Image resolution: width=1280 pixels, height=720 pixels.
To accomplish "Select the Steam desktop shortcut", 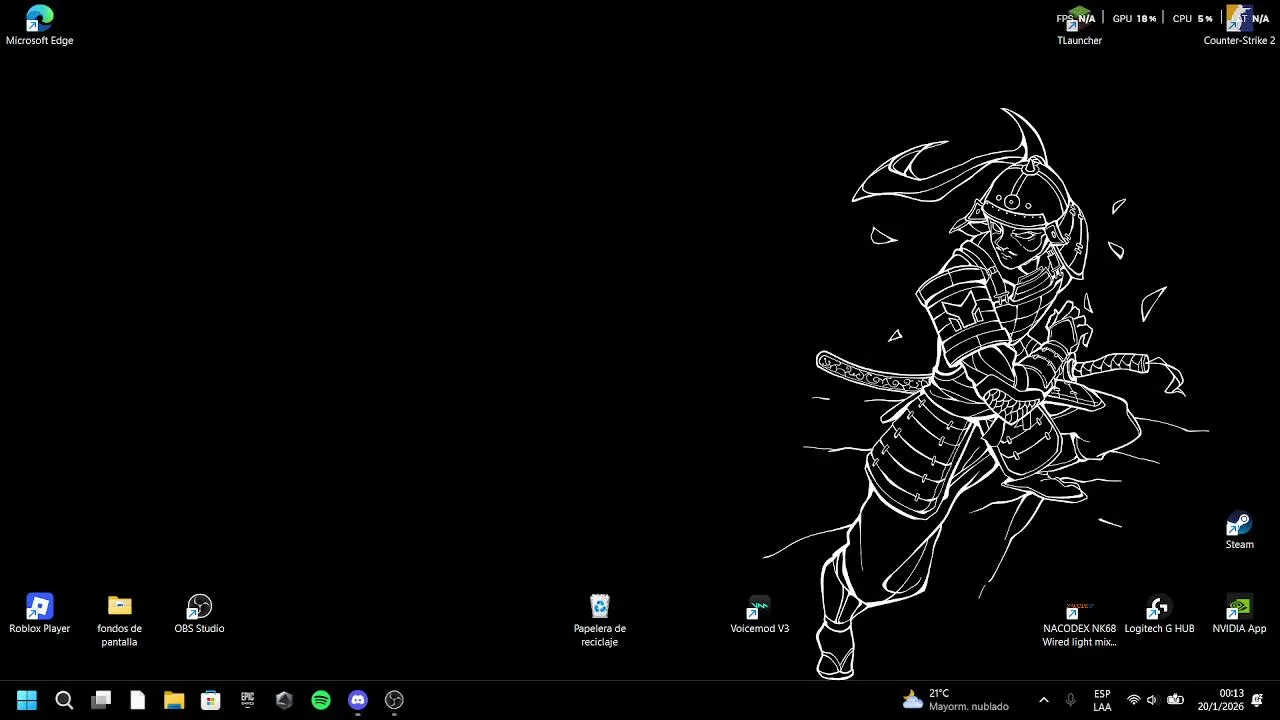I will pyautogui.click(x=1239, y=531).
